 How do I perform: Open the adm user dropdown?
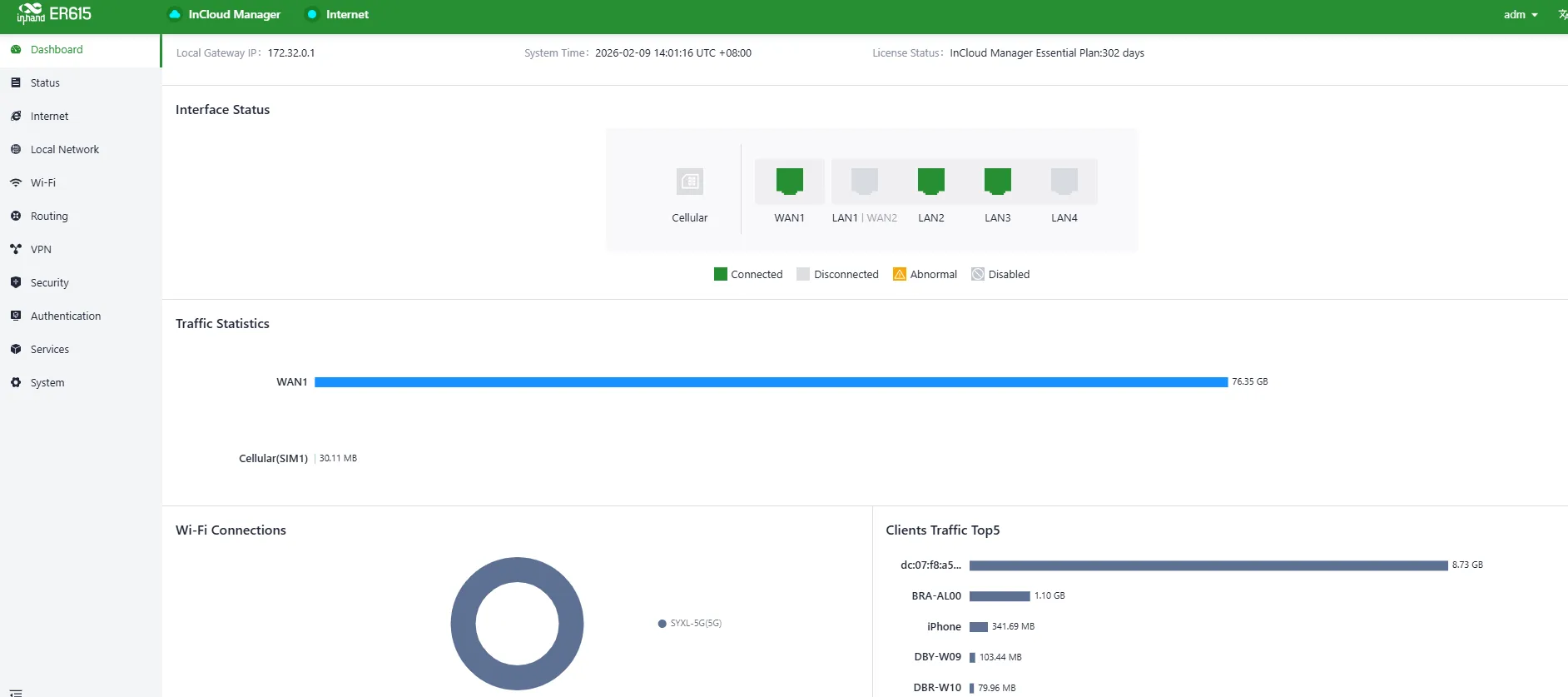(x=1521, y=14)
